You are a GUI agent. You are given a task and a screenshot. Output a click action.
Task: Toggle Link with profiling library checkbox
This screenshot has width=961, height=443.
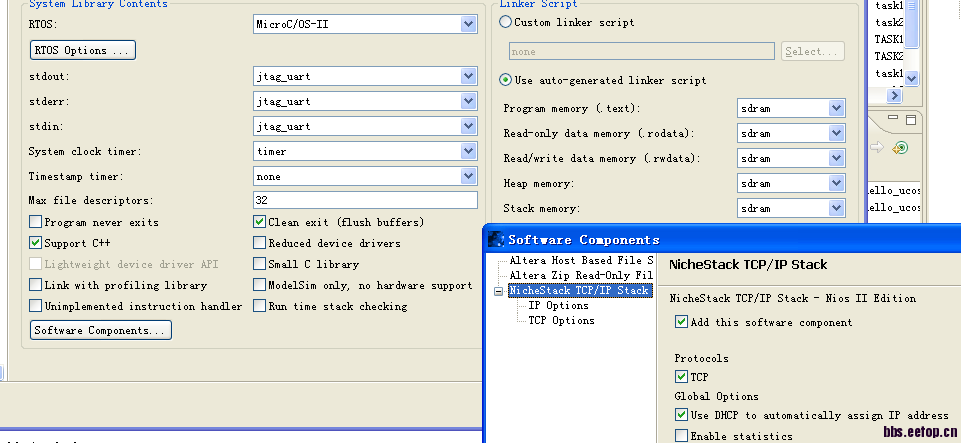click(x=36, y=285)
